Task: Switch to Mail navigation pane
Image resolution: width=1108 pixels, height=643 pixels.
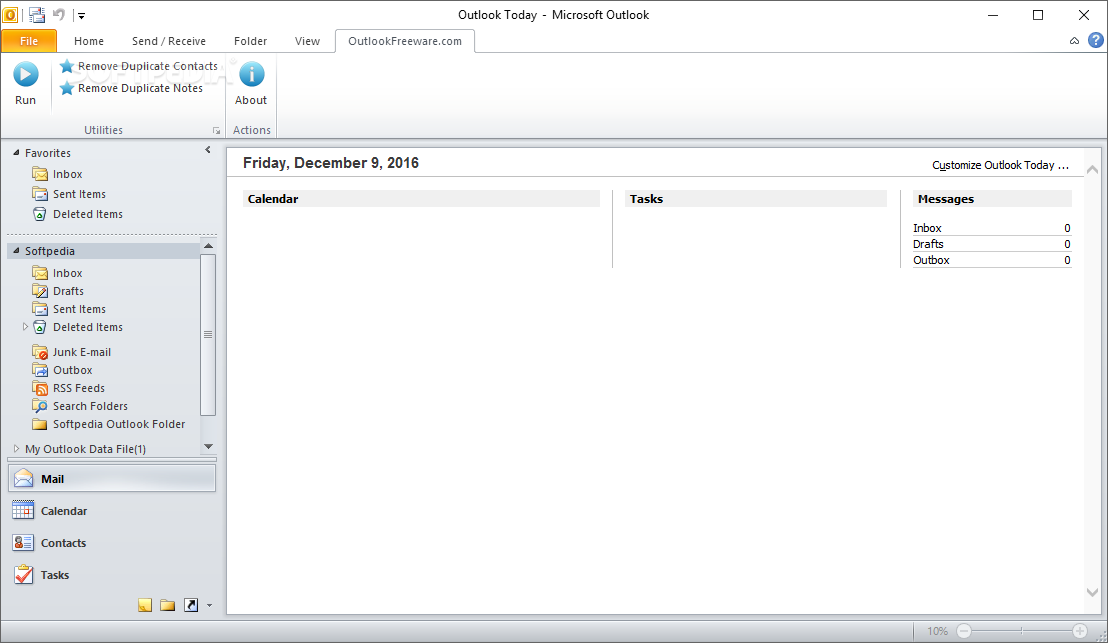Action: [112, 478]
